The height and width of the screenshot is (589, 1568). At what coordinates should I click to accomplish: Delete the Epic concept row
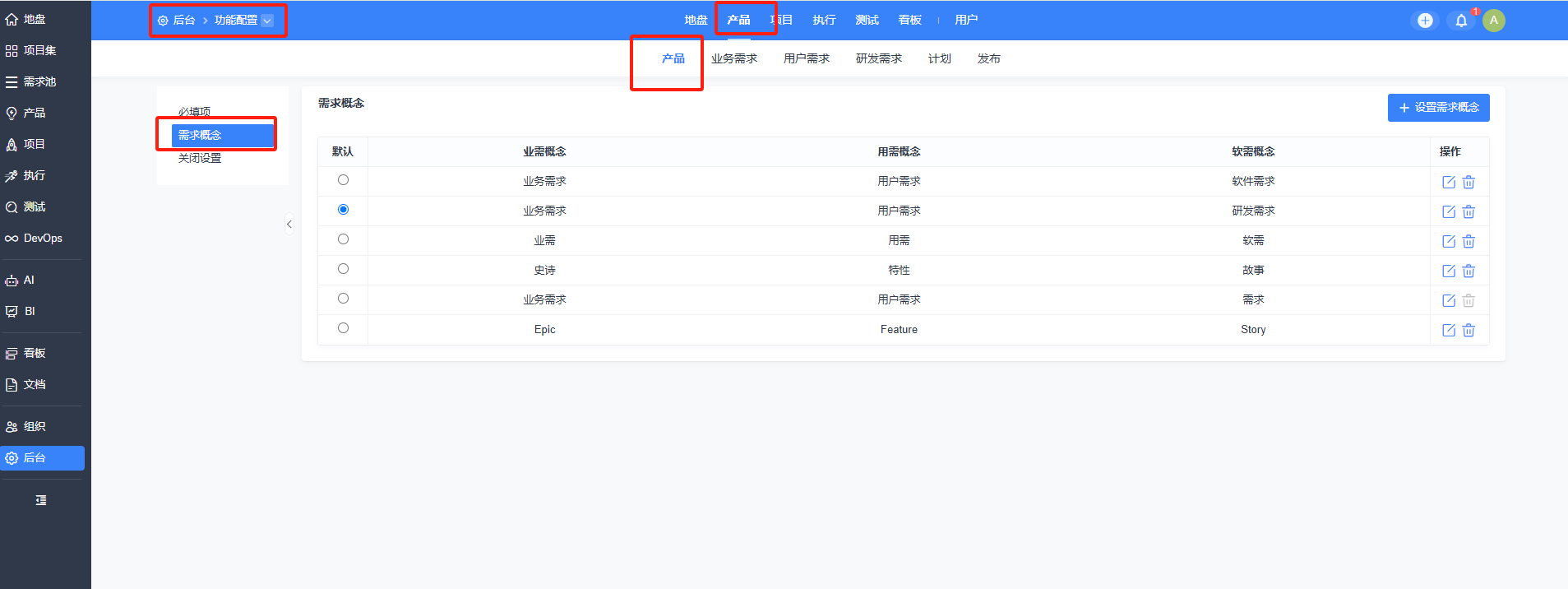click(1469, 330)
